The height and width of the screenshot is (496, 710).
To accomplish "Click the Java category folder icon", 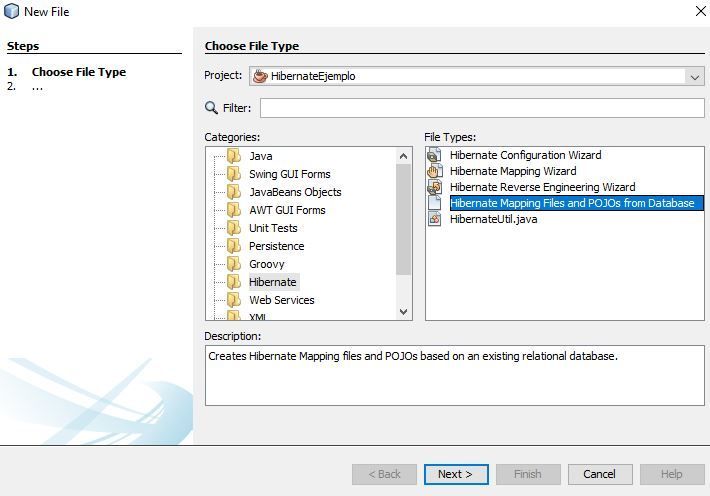I will (x=234, y=156).
